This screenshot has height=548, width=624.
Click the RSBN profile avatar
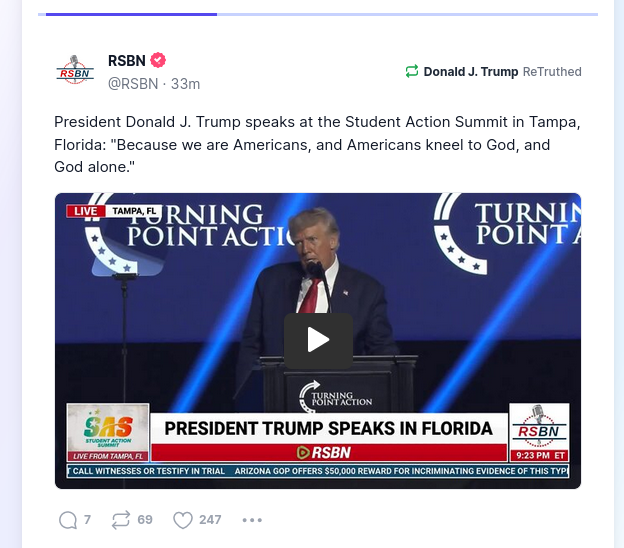tap(75, 70)
